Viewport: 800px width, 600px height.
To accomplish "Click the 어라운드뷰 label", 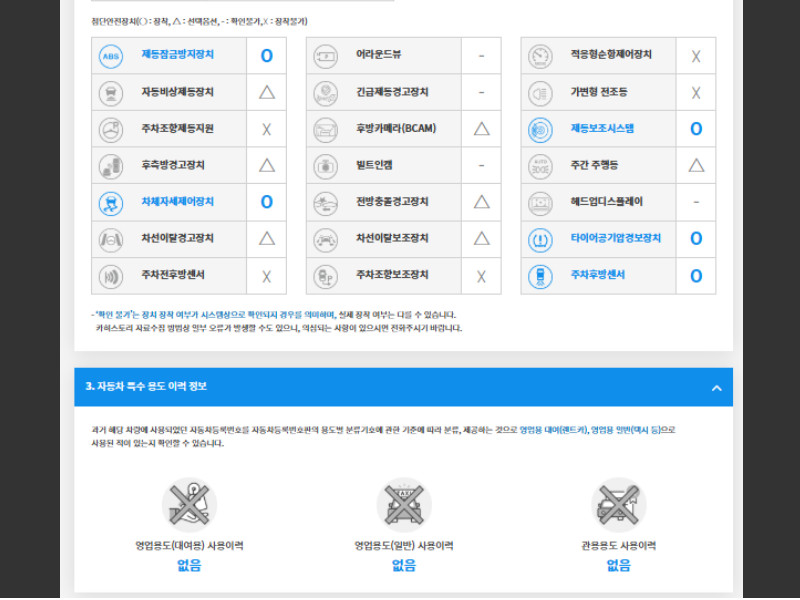I will tap(379, 54).
